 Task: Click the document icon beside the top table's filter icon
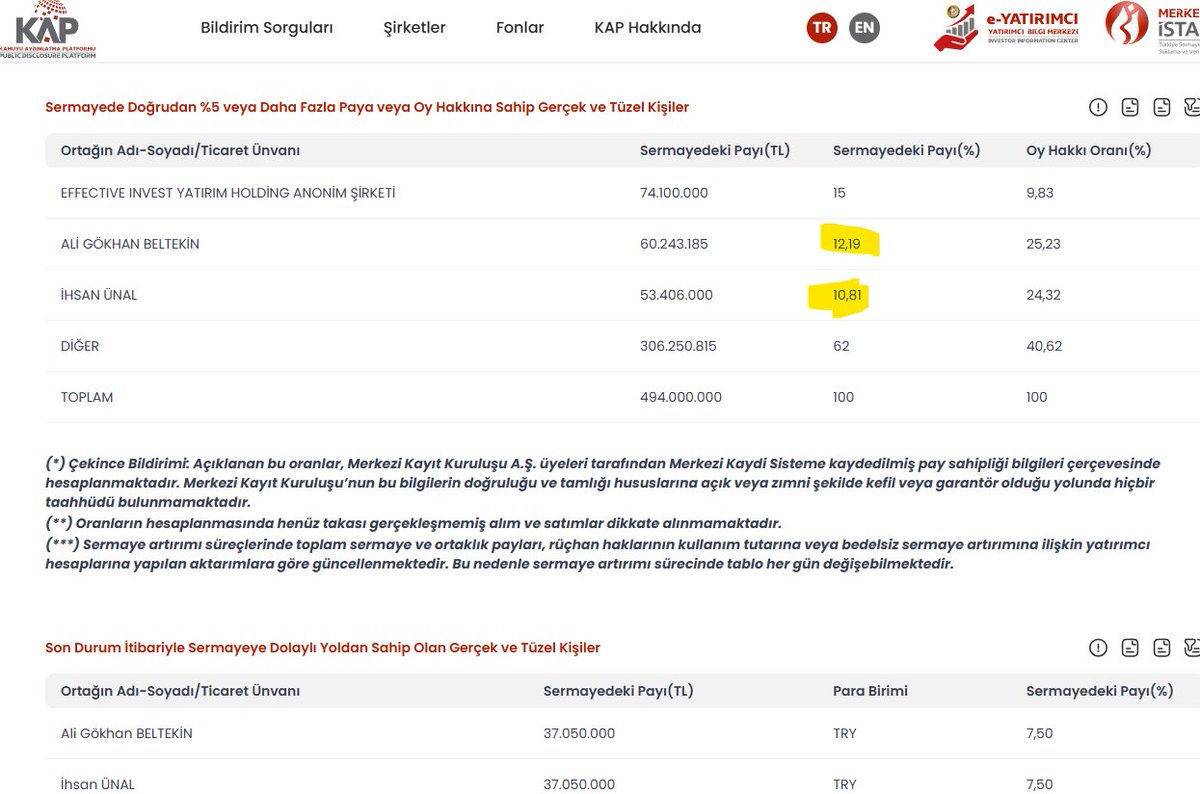(x=1162, y=107)
